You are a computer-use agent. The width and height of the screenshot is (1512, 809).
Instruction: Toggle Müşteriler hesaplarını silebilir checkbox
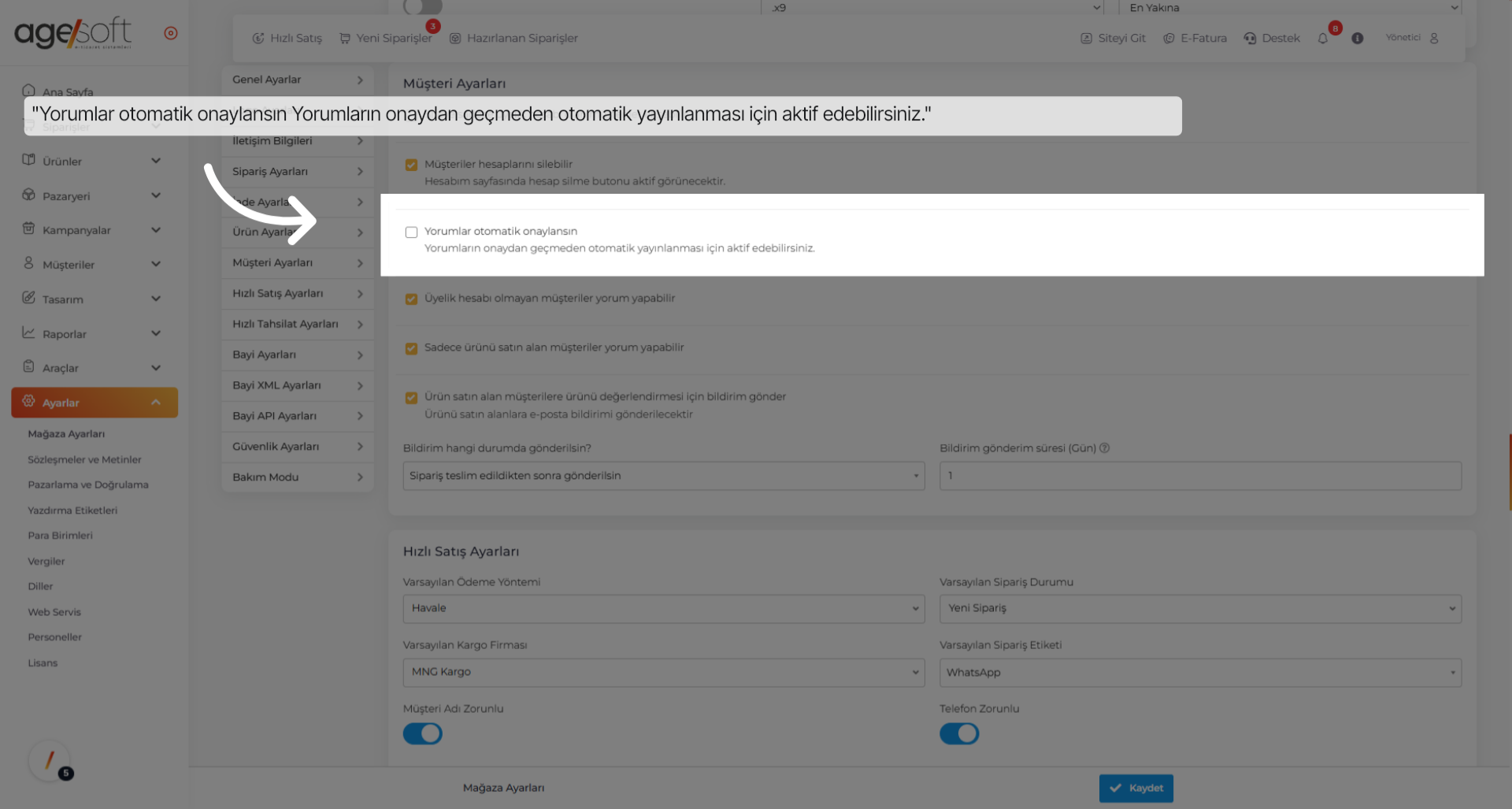pyautogui.click(x=411, y=165)
